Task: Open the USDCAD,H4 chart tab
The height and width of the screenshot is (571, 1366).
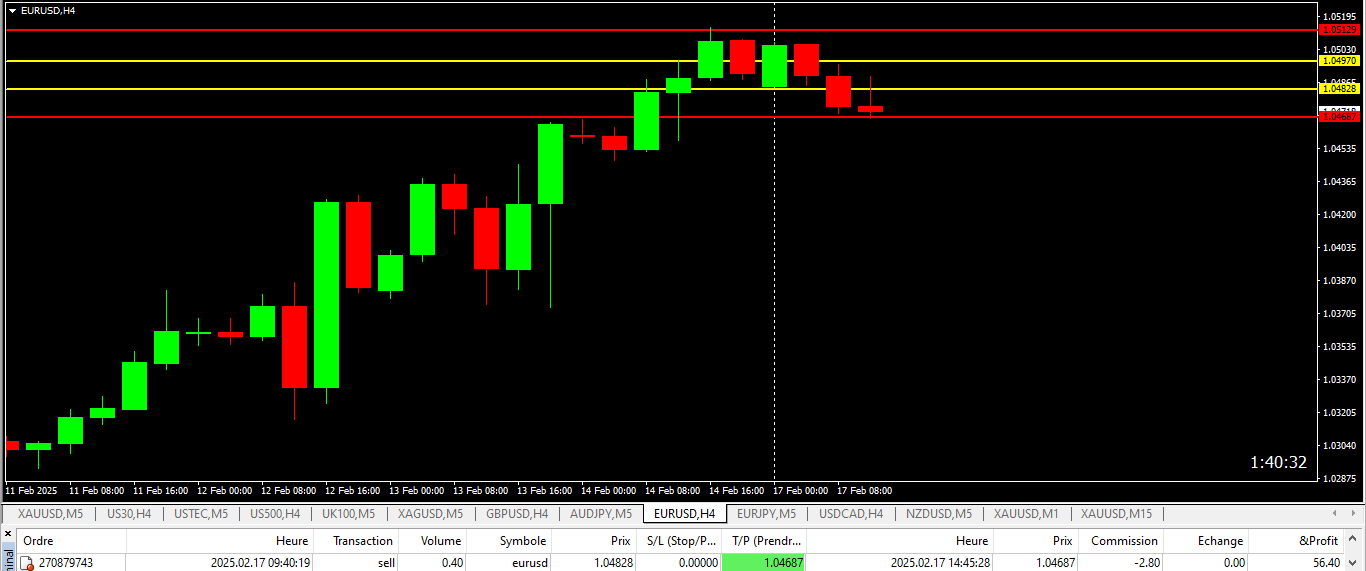Action: (x=851, y=514)
